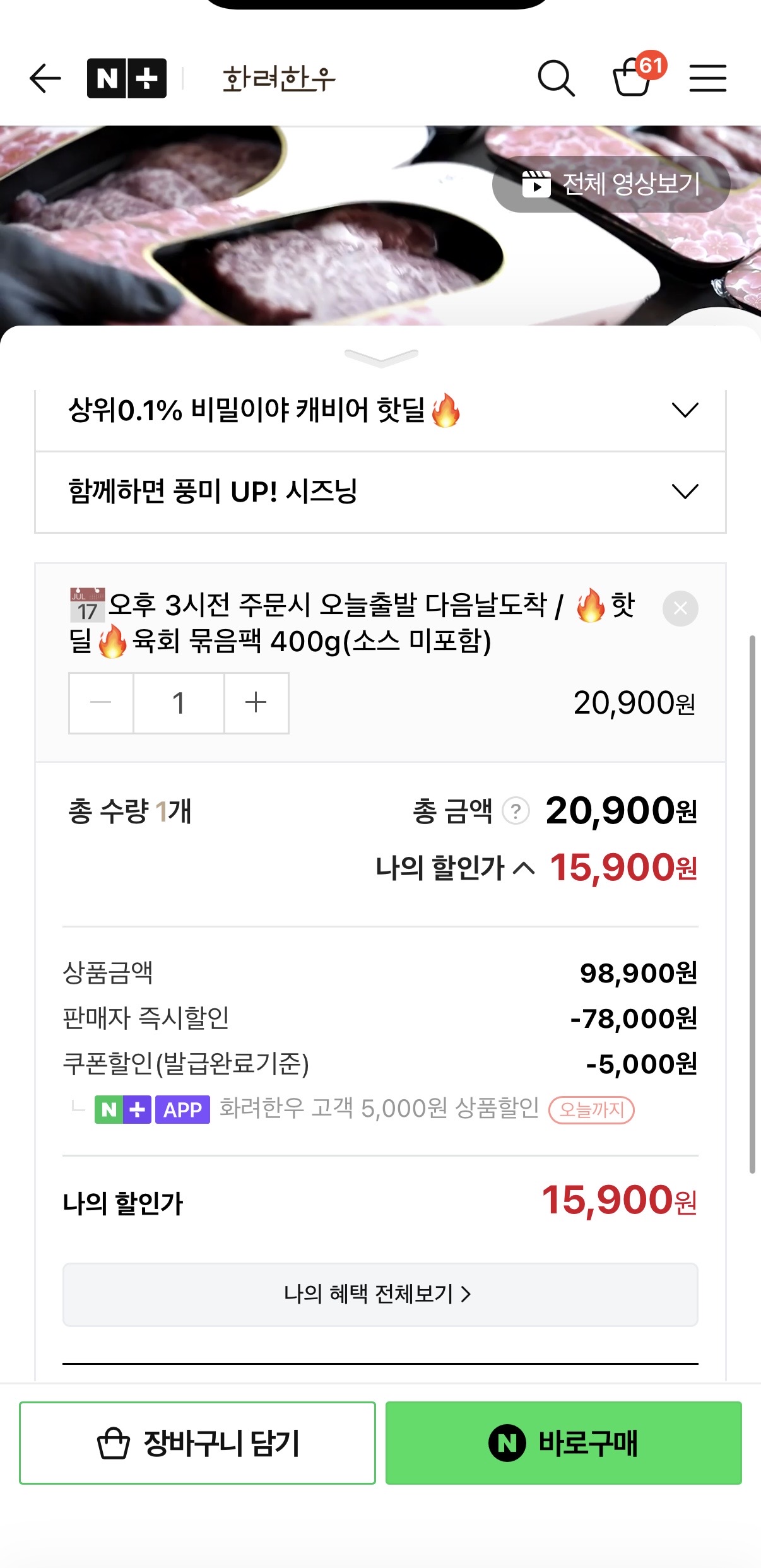
Task: Add item with 장바구니 담기
Action: click(198, 1442)
